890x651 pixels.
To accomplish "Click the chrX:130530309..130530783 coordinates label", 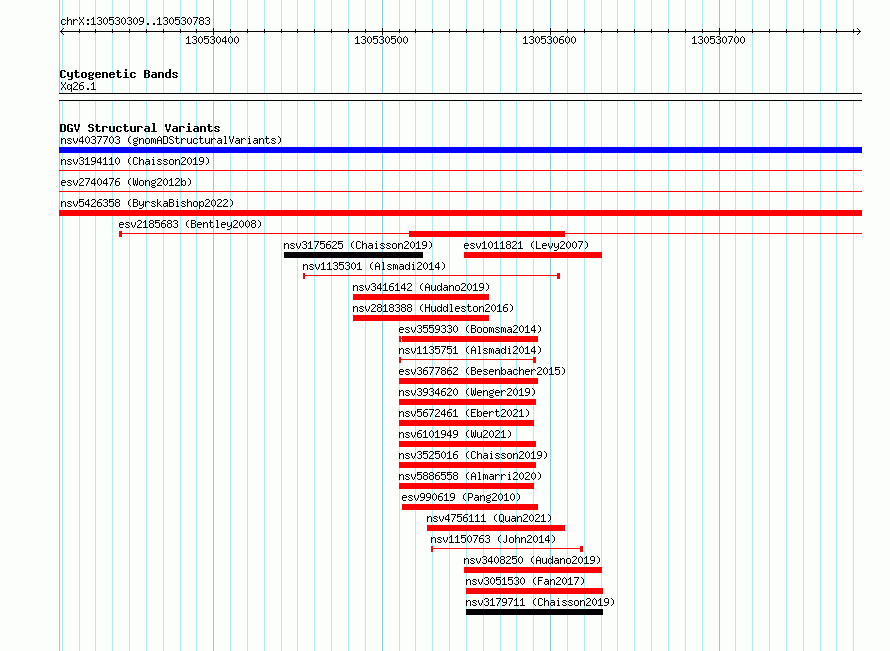I will [x=135, y=21].
